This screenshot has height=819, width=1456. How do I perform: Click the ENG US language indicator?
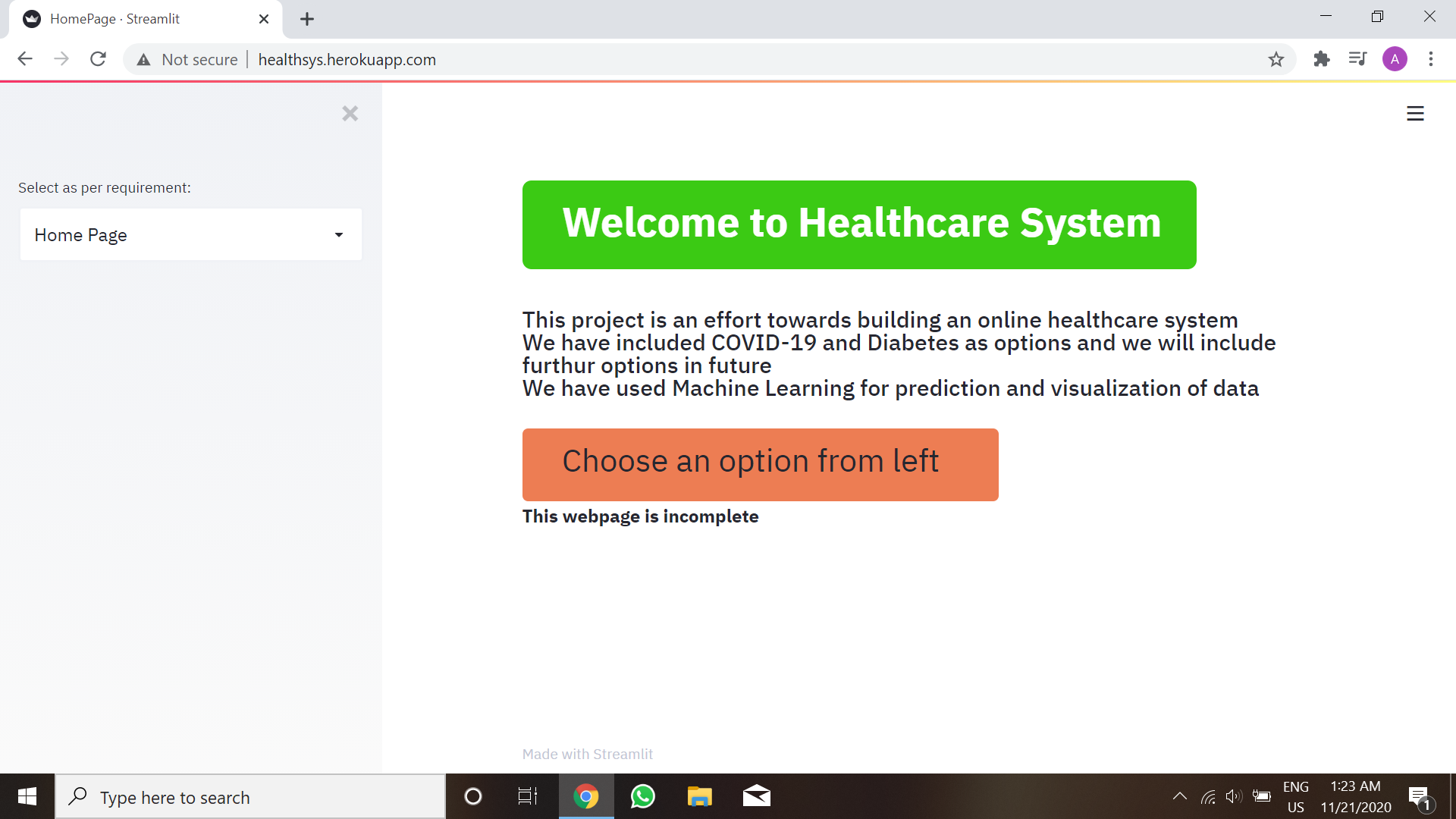1296,797
